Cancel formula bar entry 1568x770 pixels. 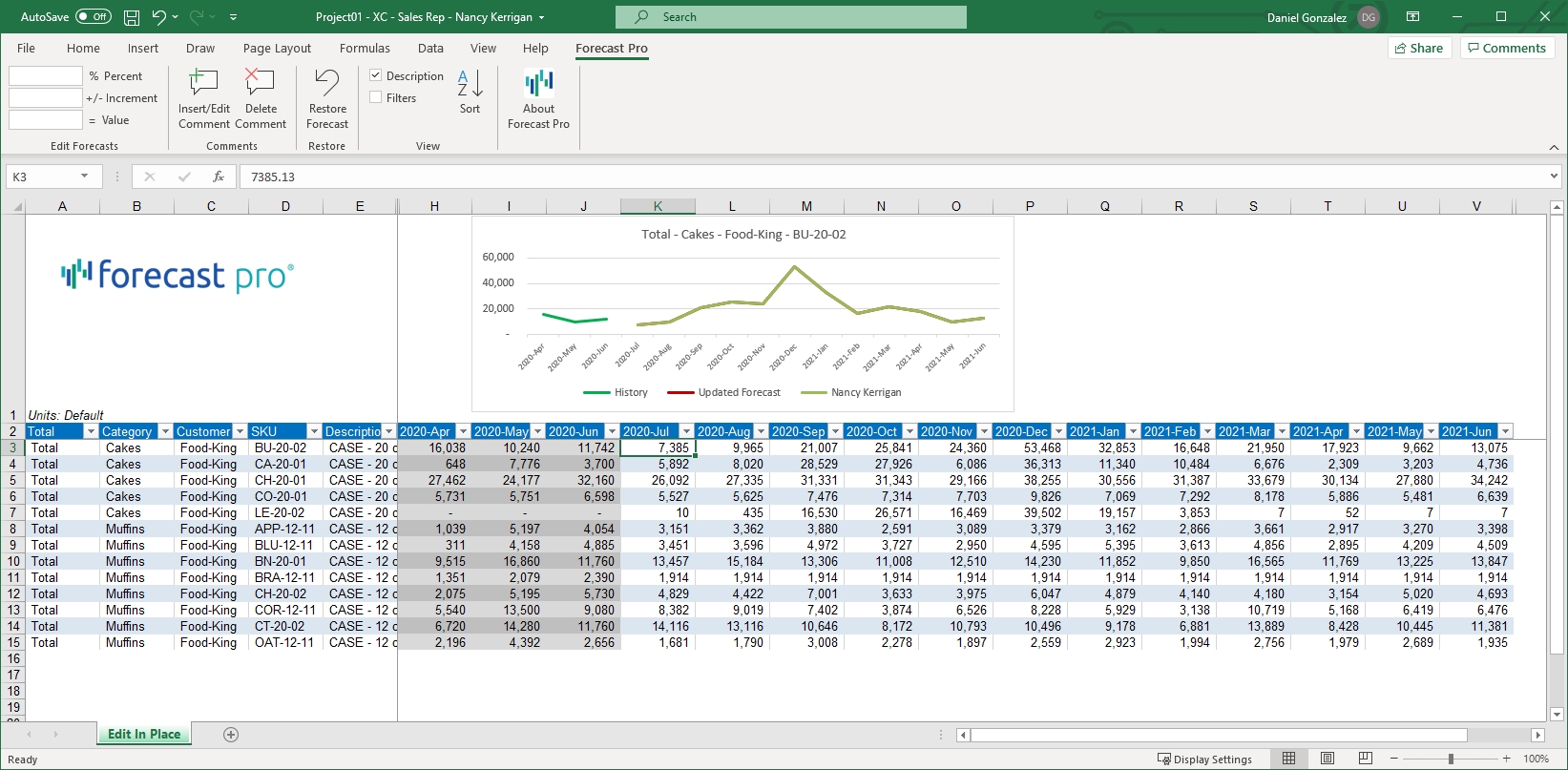click(x=150, y=177)
